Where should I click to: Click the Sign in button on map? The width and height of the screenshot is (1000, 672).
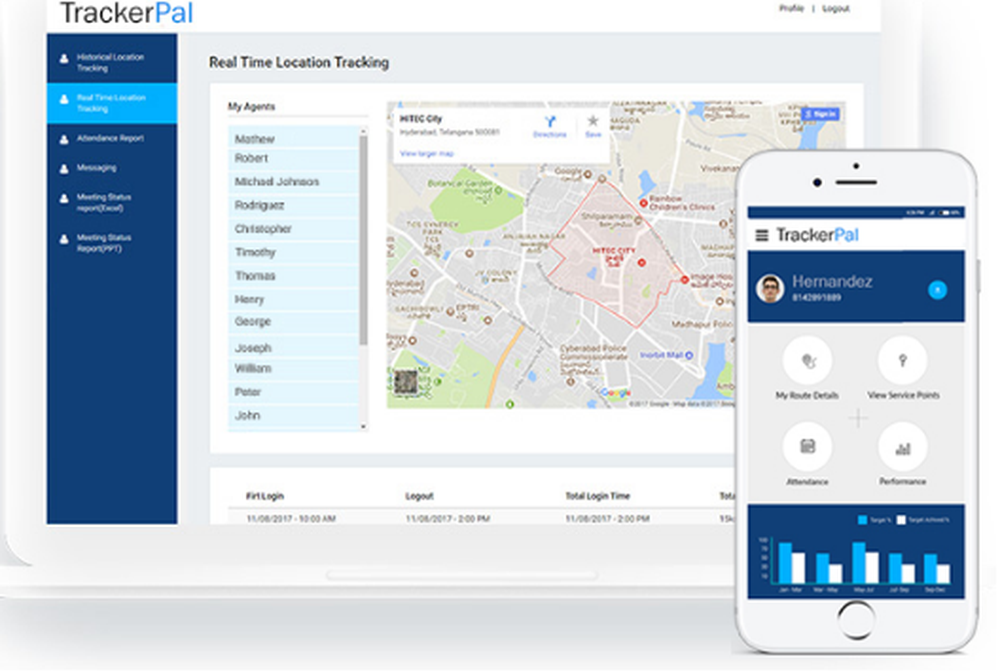tap(821, 114)
